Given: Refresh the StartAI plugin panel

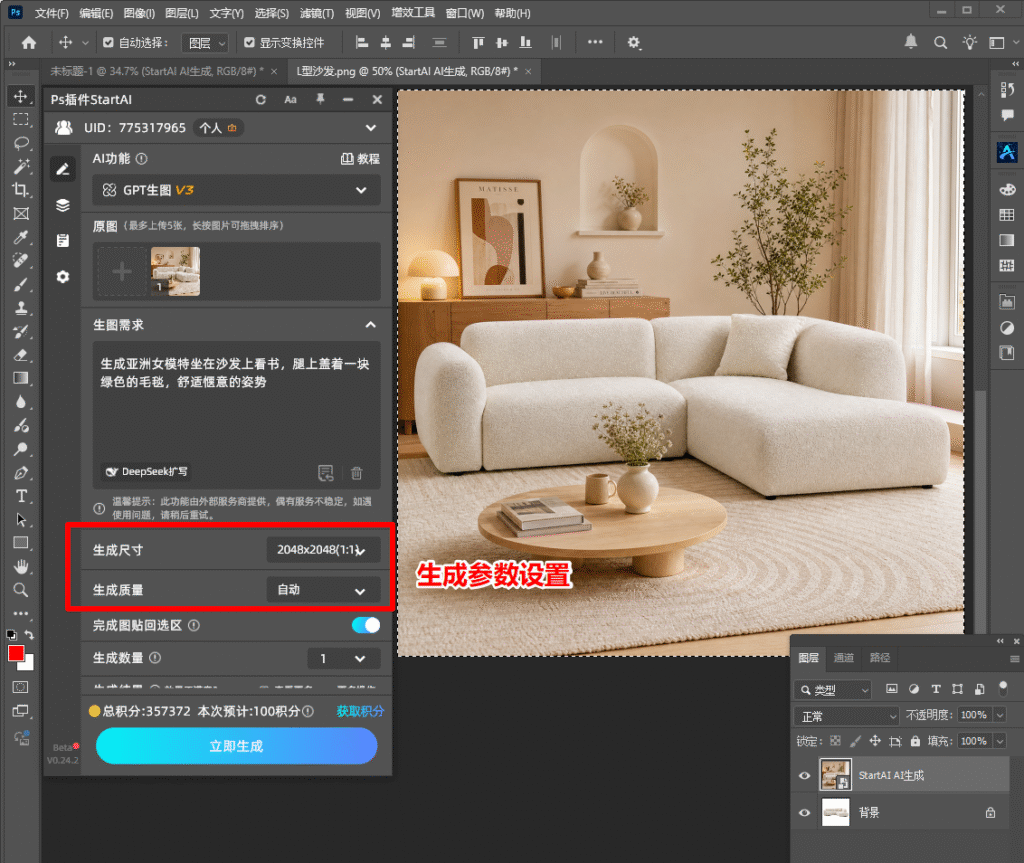Looking at the screenshot, I should coord(261,99).
